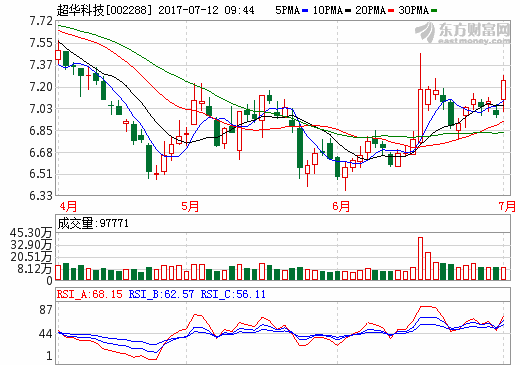Click the first red candlestick at 4月
The image size is (520, 365).
58,55
